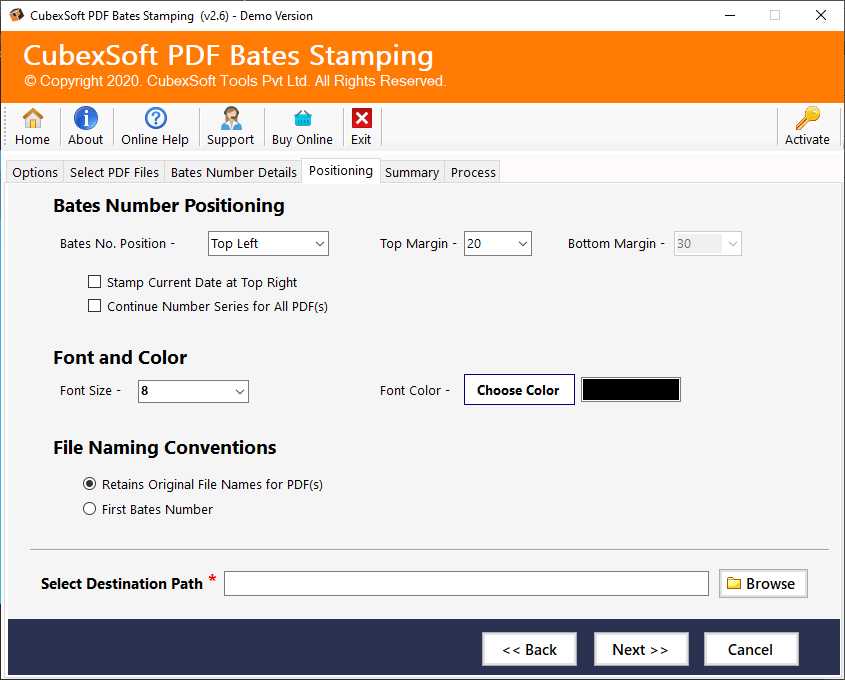Image resolution: width=845 pixels, height=680 pixels.
Task: Enable Stamp Current Date at Top Right
Action: pyautogui.click(x=95, y=283)
